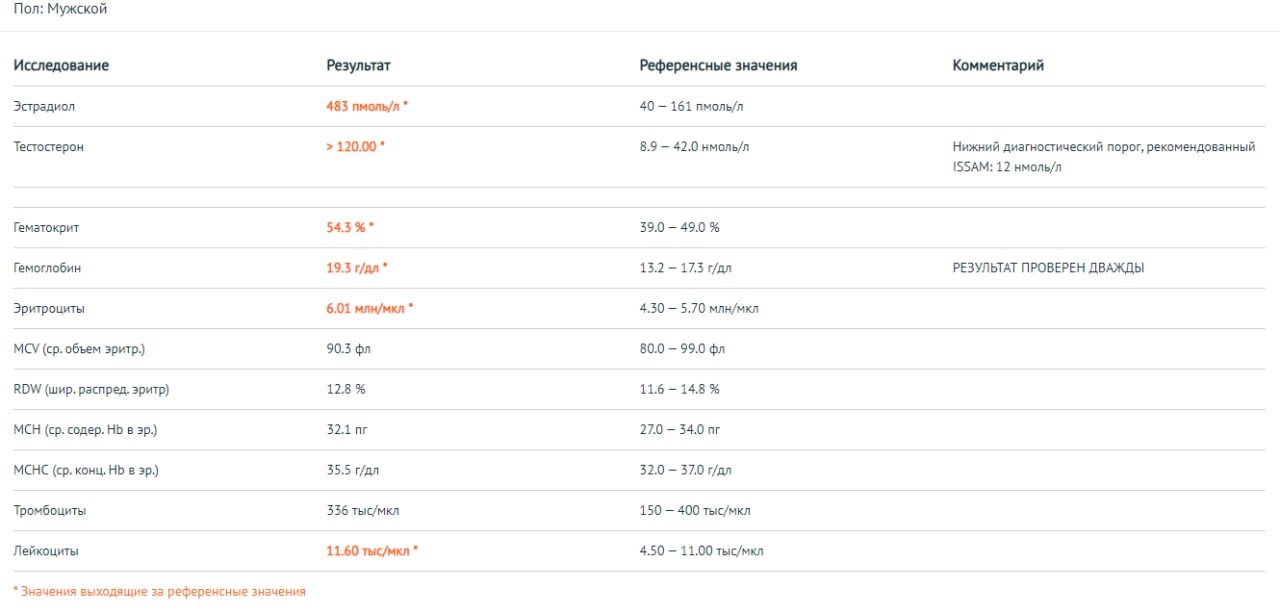The width and height of the screenshot is (1280, 613).
Task: Select the Гематокрит row label
Action: tap(46, 228)
